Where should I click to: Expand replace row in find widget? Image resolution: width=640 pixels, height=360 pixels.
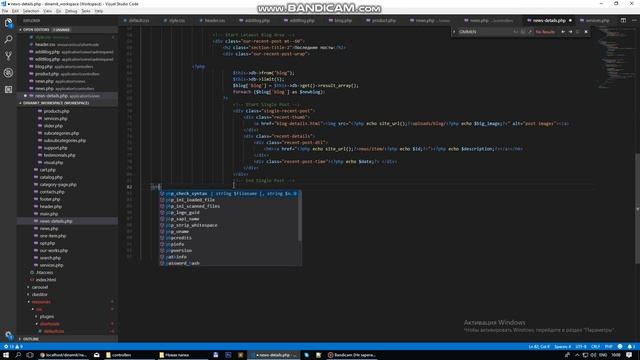[454, 32]
